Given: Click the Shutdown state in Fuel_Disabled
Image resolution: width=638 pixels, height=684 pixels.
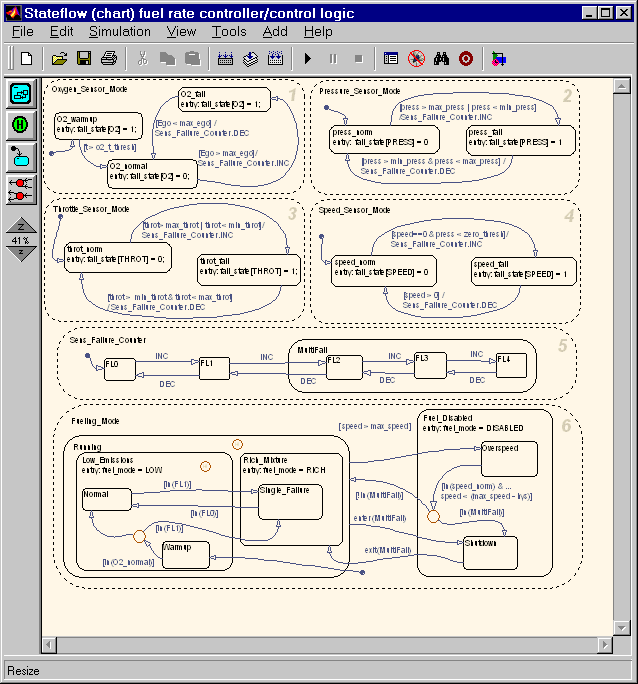Looking at the screenshot, I should coord(491,552).
